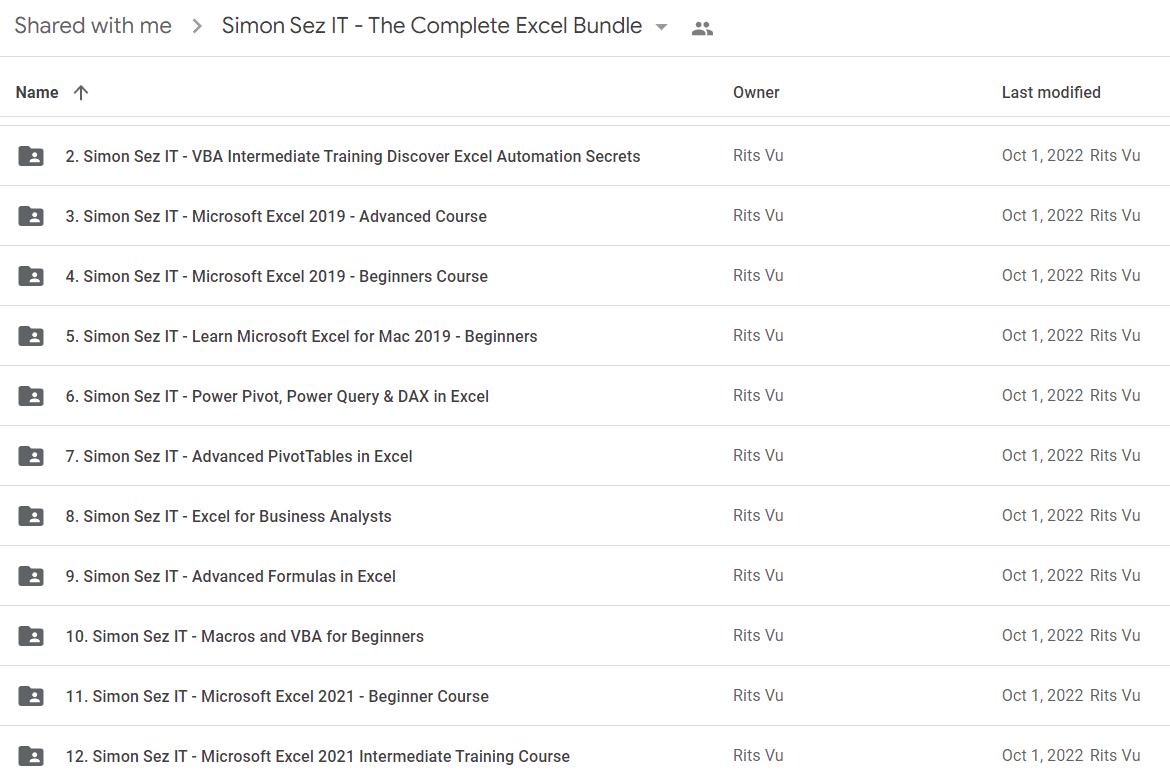1170x781 pixels.
Task: Click owner Rits Vu in Advanced Formulas row
Action: click(x=758, y=575)
